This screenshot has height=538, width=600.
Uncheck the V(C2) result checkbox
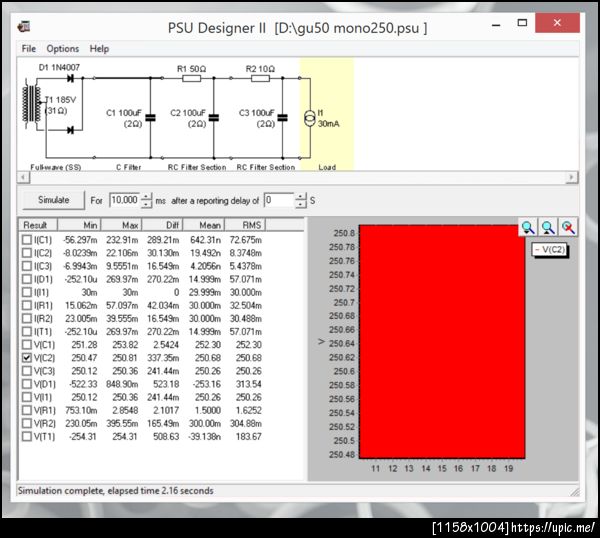point(26,358)
